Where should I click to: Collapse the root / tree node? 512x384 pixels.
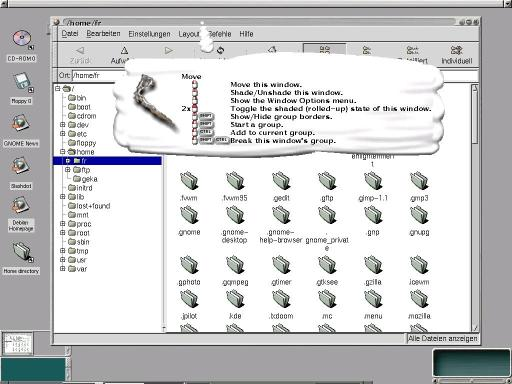(58, 88)
